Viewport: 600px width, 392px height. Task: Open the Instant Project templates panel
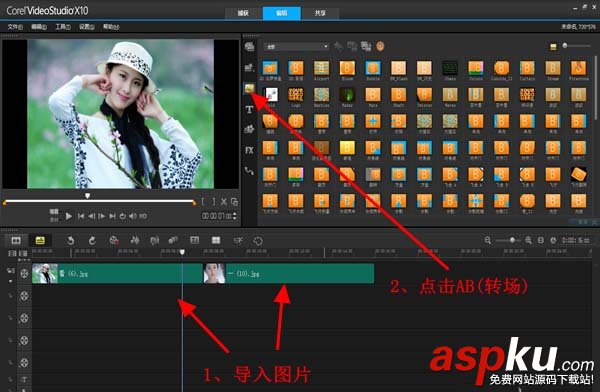249,68
